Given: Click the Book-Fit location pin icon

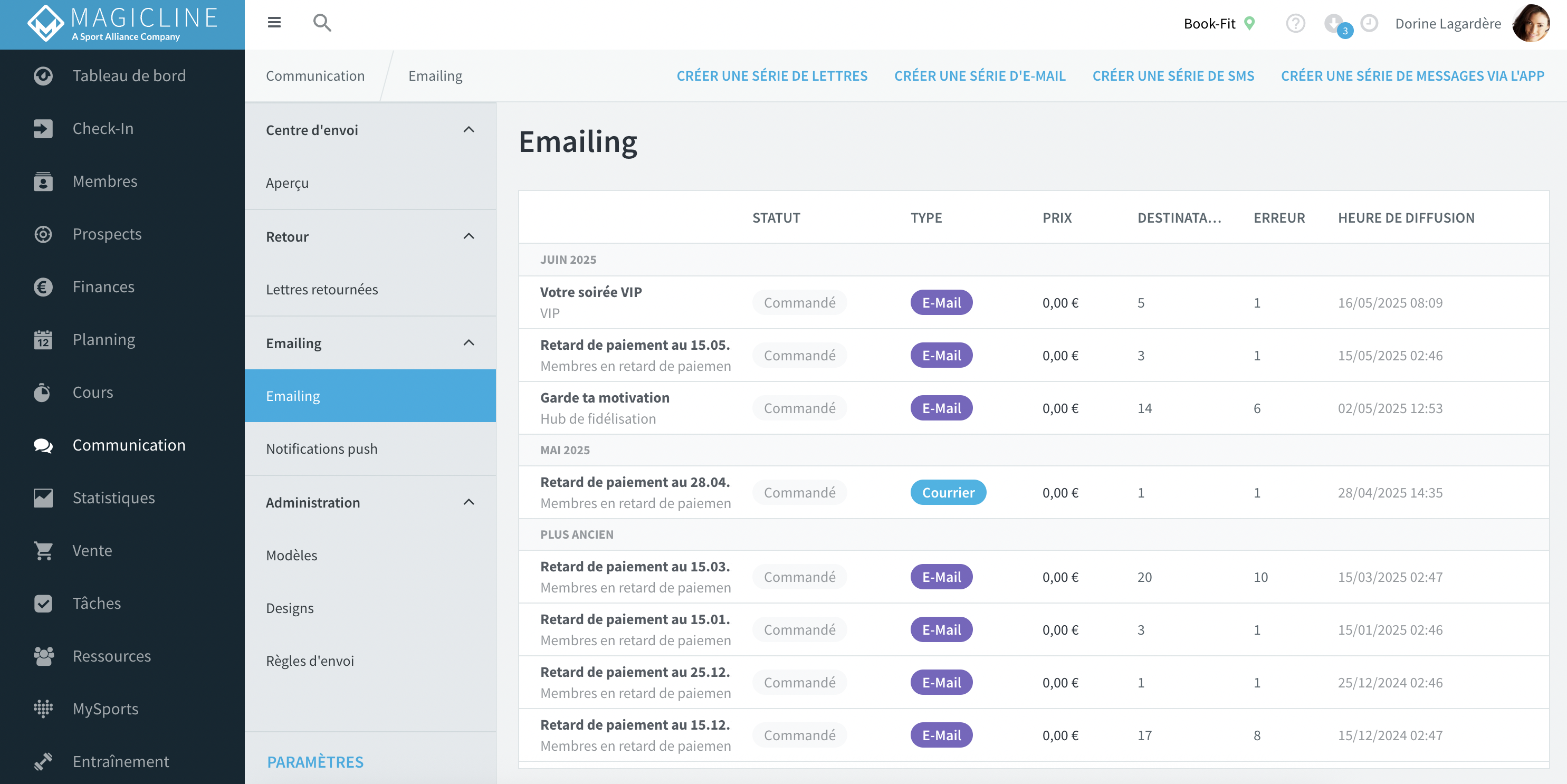Looking at the screenshot, I should point(1249,24).
